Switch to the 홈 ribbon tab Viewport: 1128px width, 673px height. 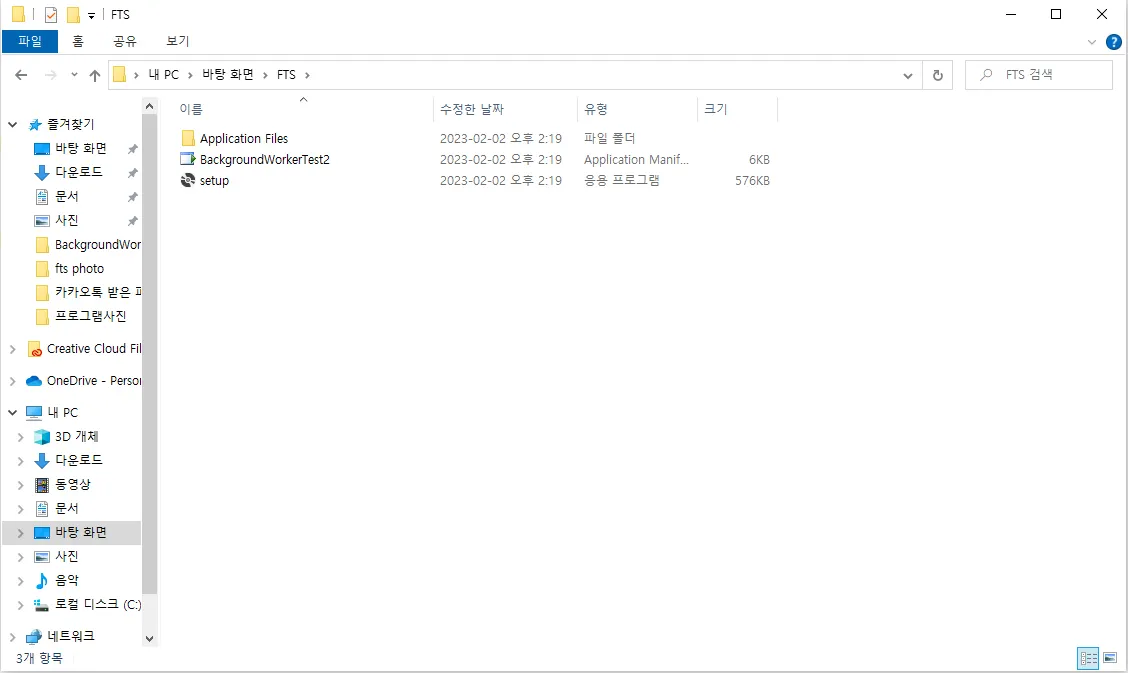click(78, 41)
